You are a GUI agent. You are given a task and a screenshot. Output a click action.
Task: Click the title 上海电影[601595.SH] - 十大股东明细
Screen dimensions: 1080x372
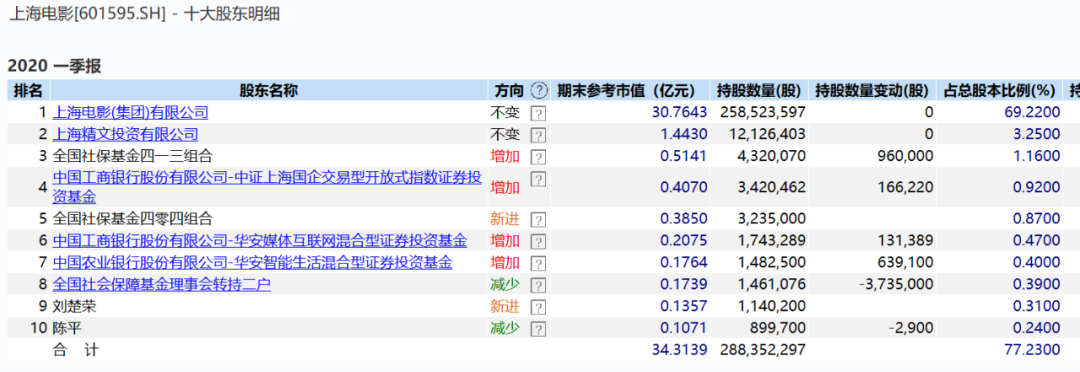coord(144,14)
